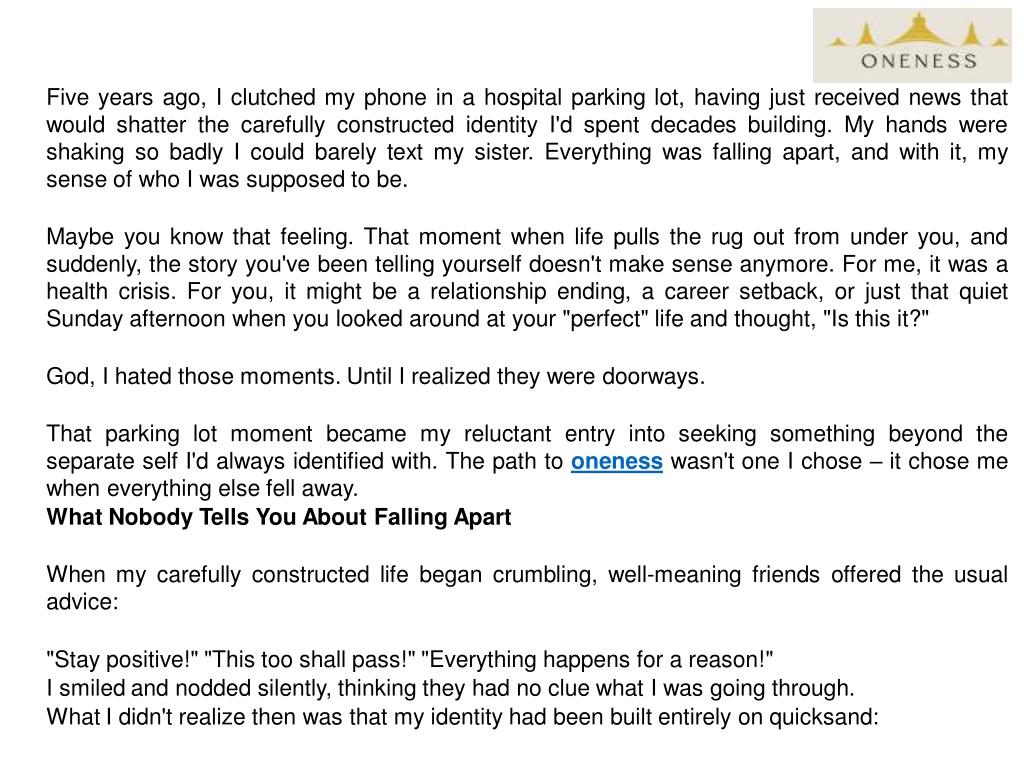Click the sentence starting "When my carefully constructed life"
Screen dimensions: 1024x768
coord(527,588)
